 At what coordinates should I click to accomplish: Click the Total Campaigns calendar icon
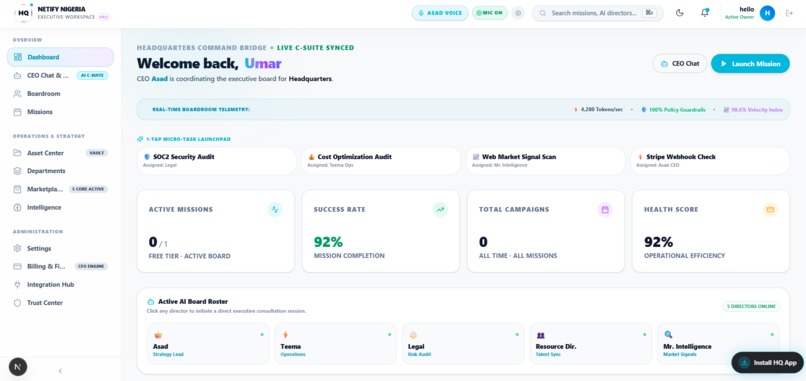[605, 210]
